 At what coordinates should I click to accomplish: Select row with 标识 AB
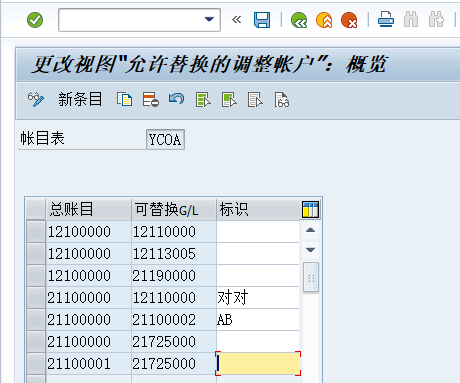(36, 320)
